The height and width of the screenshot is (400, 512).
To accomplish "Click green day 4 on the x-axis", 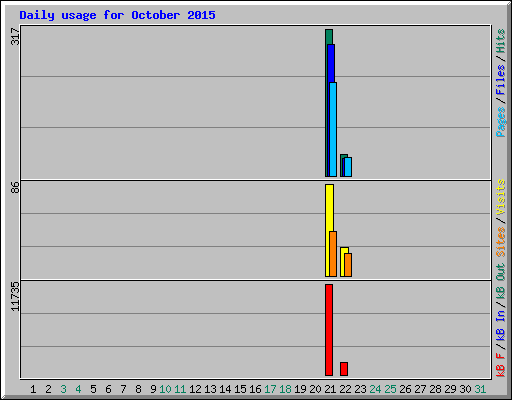I will pyautogui.click(x=78, y=389).
